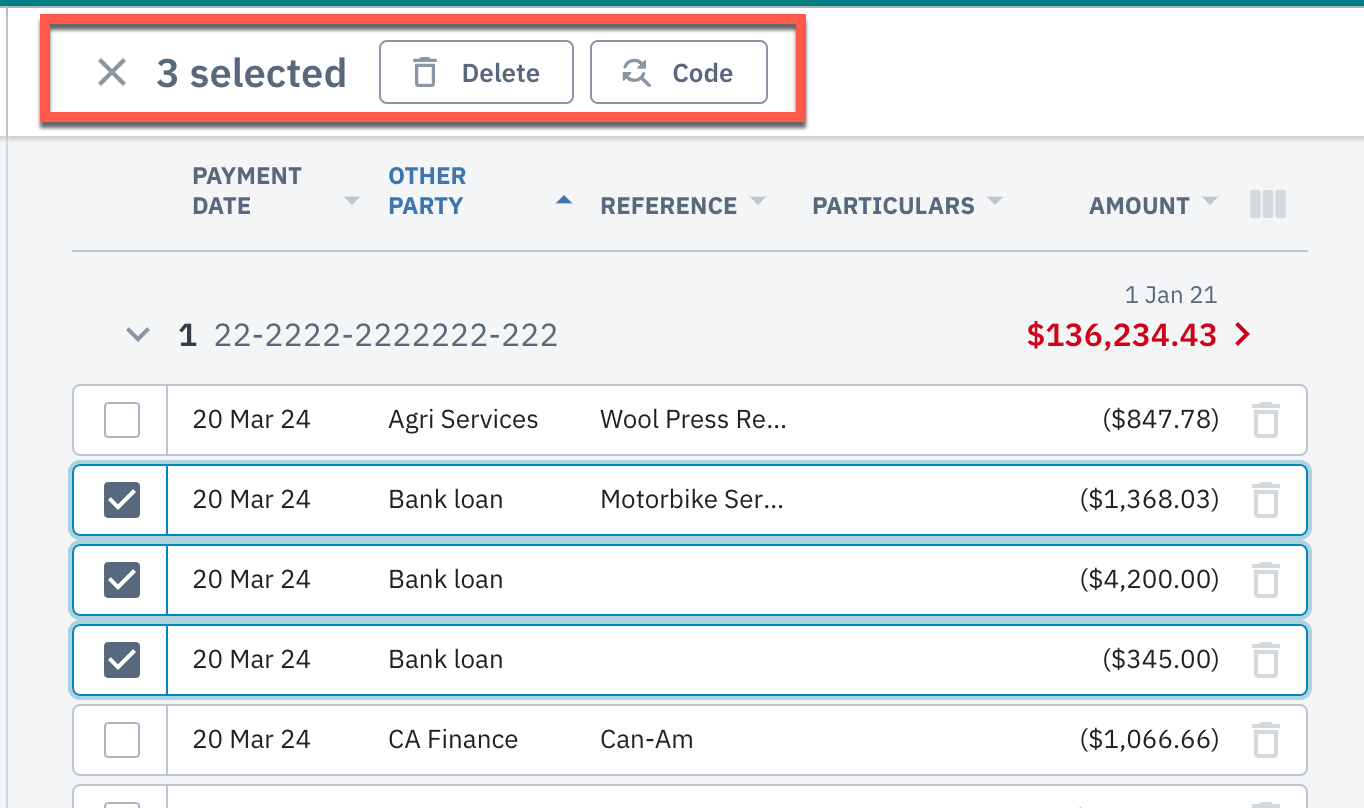Delete the $345.00 Bank loan via trash icon
This screenshot has width=1364, height=808.
pos(1266,660)
